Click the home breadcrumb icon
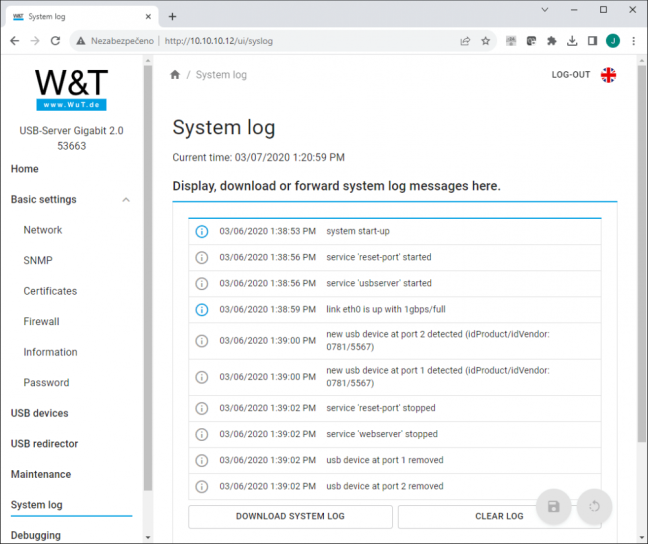The height and width of the screenshot is (544, 648). pyautogui.click(x=175, y=75)
